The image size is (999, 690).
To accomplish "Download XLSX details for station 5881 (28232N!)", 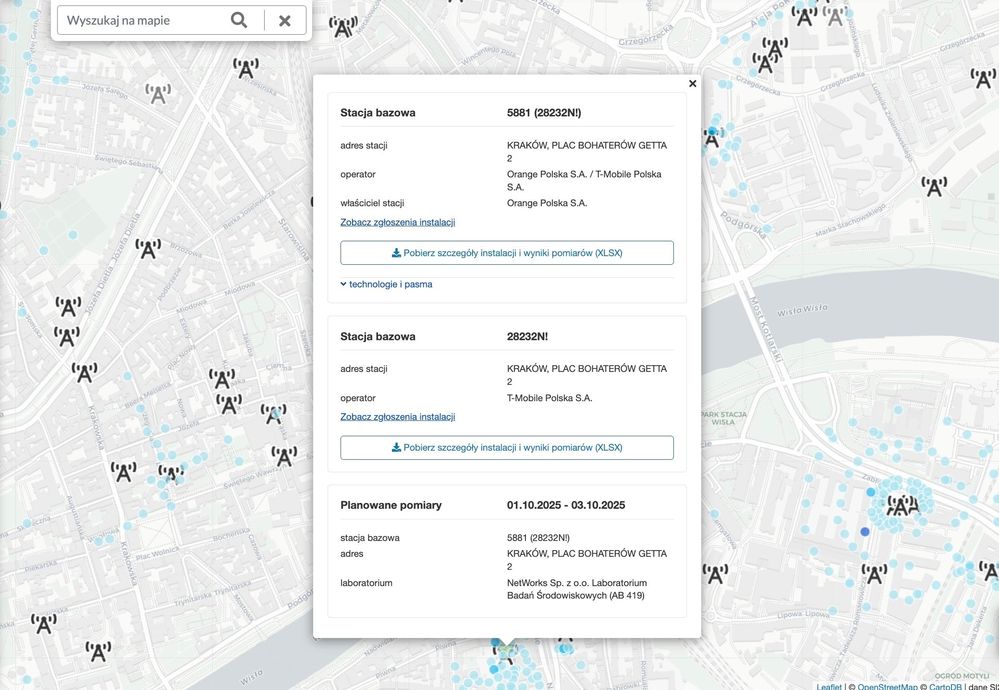I will click(x=507, y=253).
